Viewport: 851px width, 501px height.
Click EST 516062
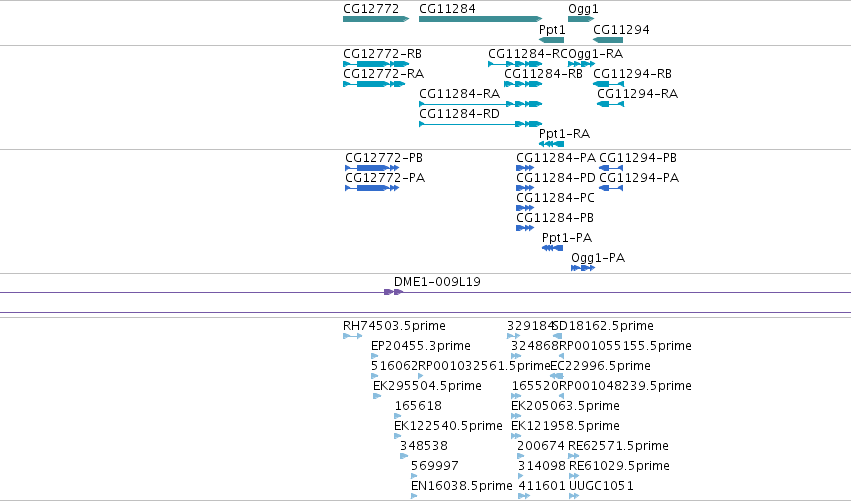coord(395,366)
